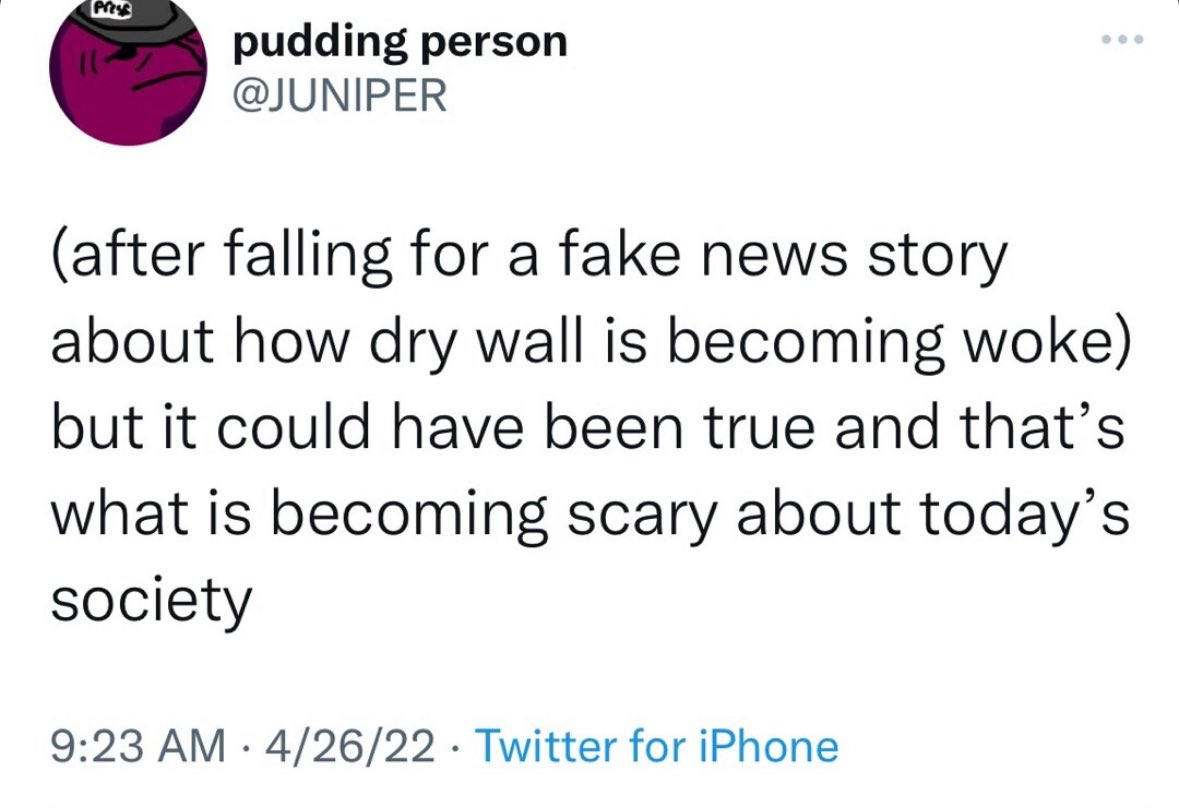The image size is (1179, 808).
Task: Click the "Twitter for iPhone" source link
Action: (x=656, y=746)
